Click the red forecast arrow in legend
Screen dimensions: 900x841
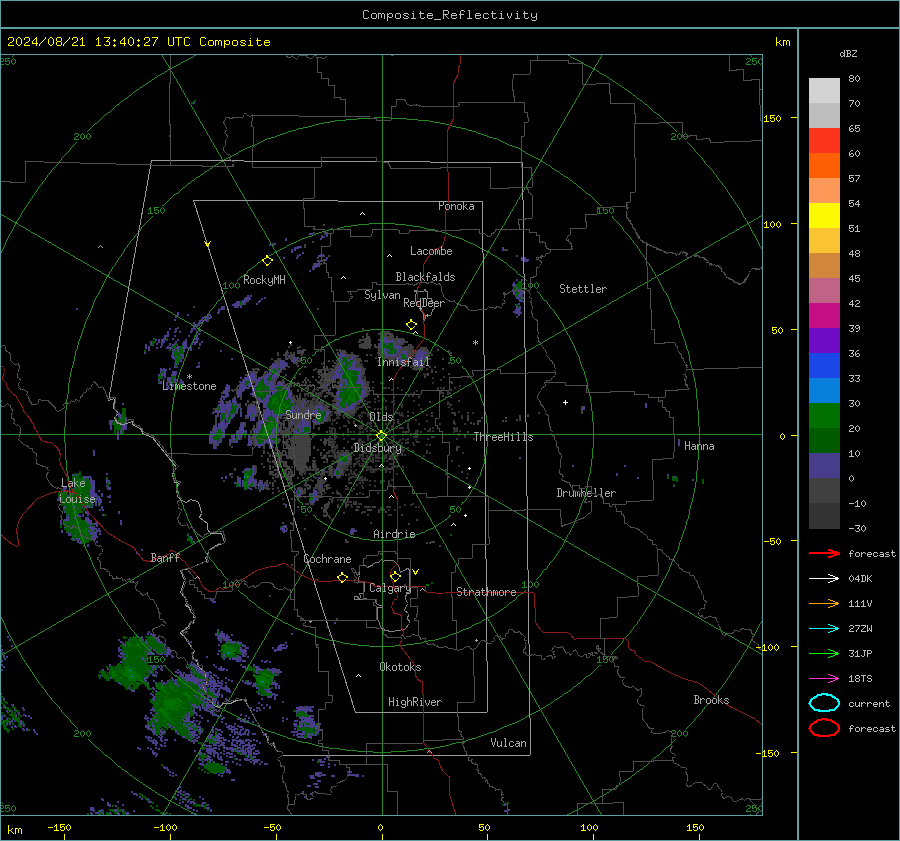tap(824, 553)
